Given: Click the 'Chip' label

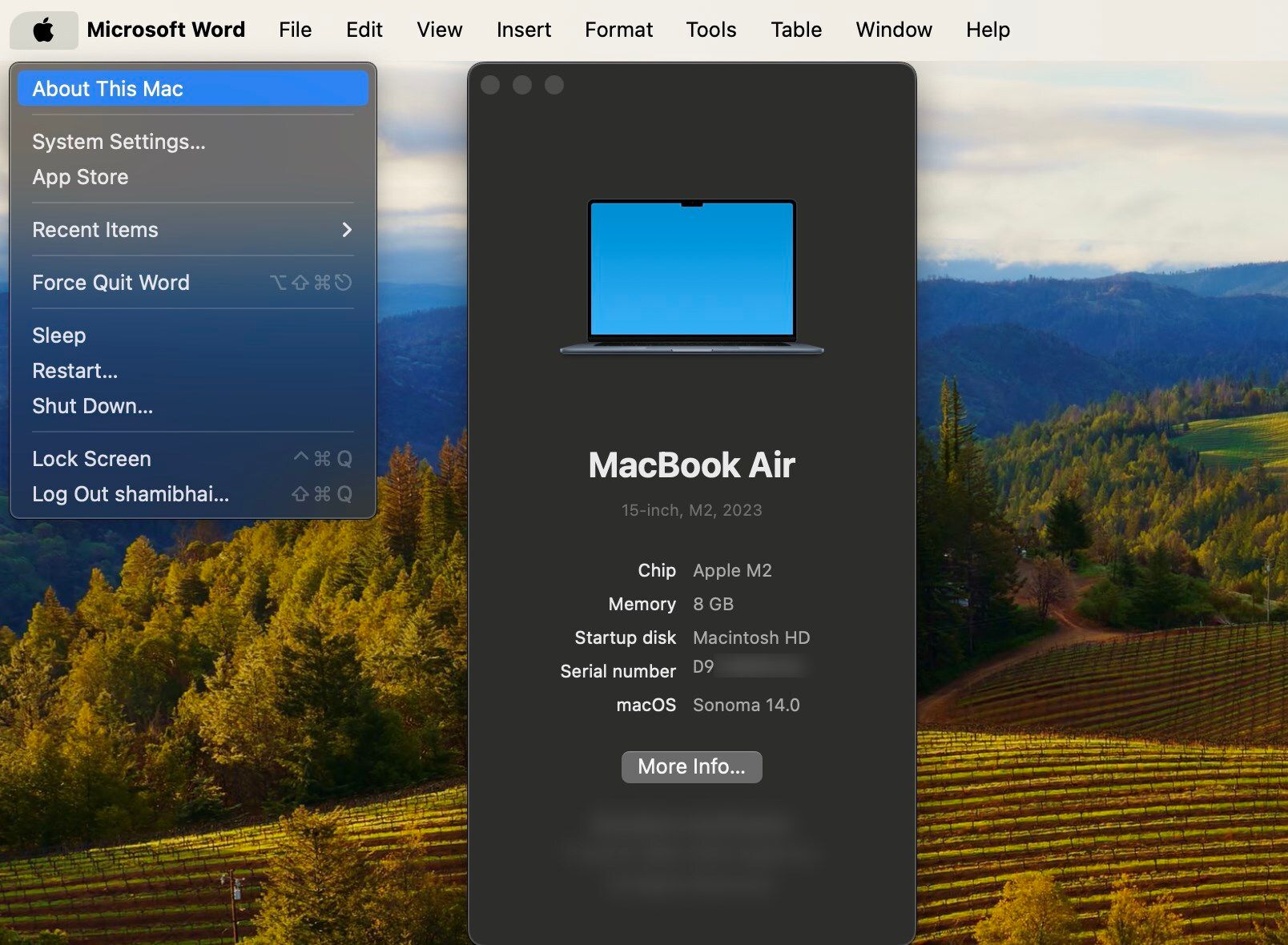Looking at the screenshot, I should point(657,570).
